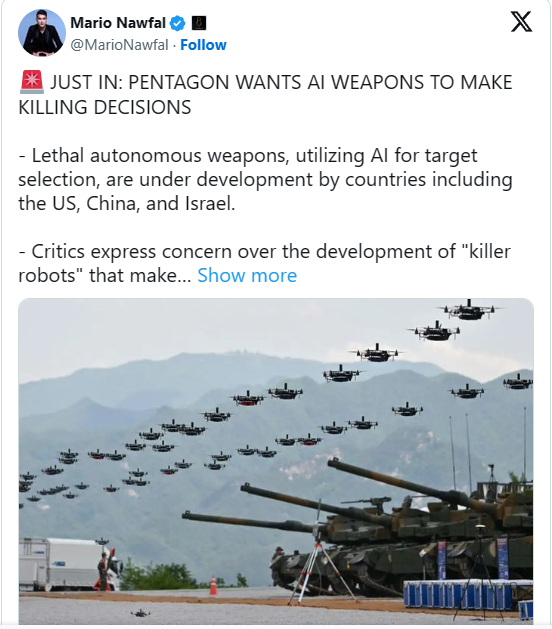Click the orange traffic cone in photo
552x629 pixels.
(x=213, y=585)
